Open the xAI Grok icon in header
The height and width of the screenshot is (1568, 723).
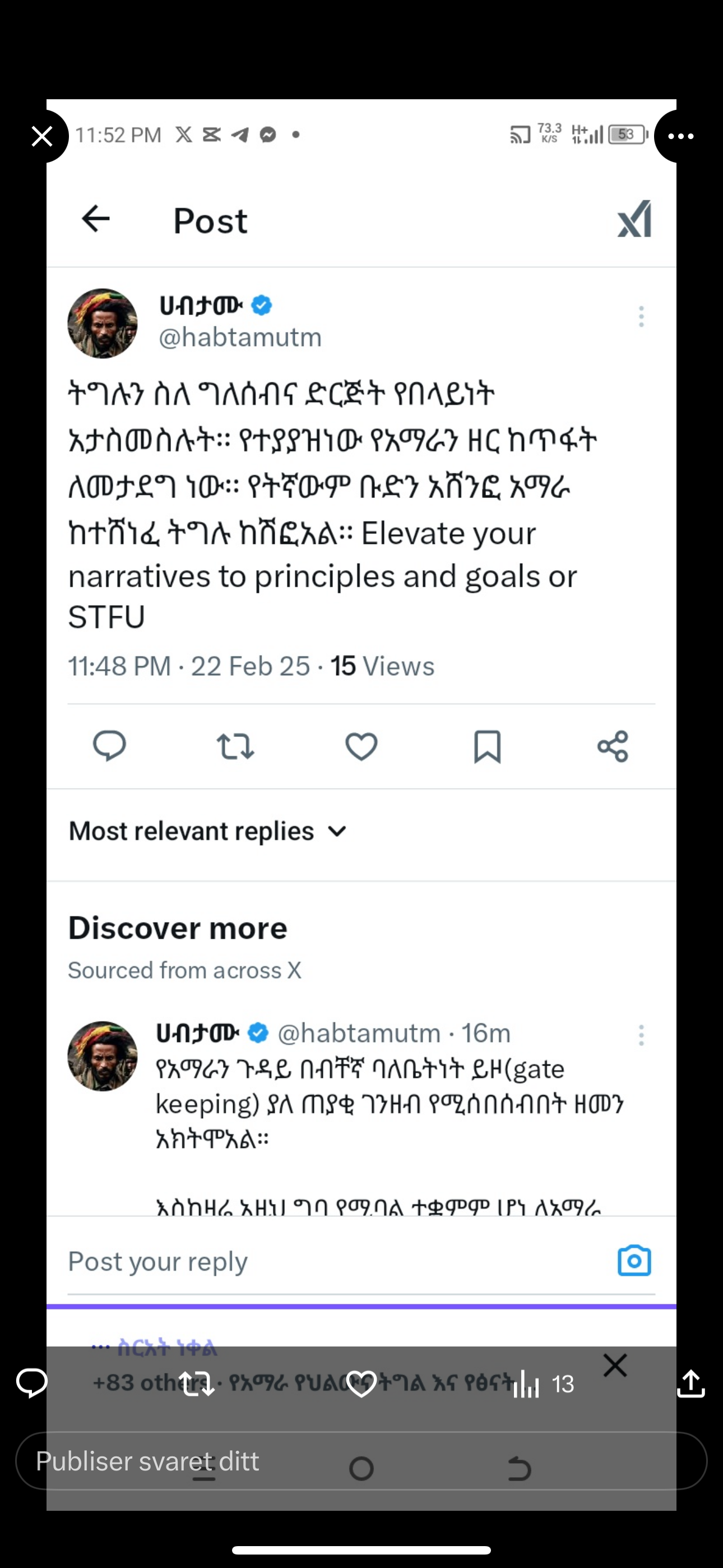[634, 219]
